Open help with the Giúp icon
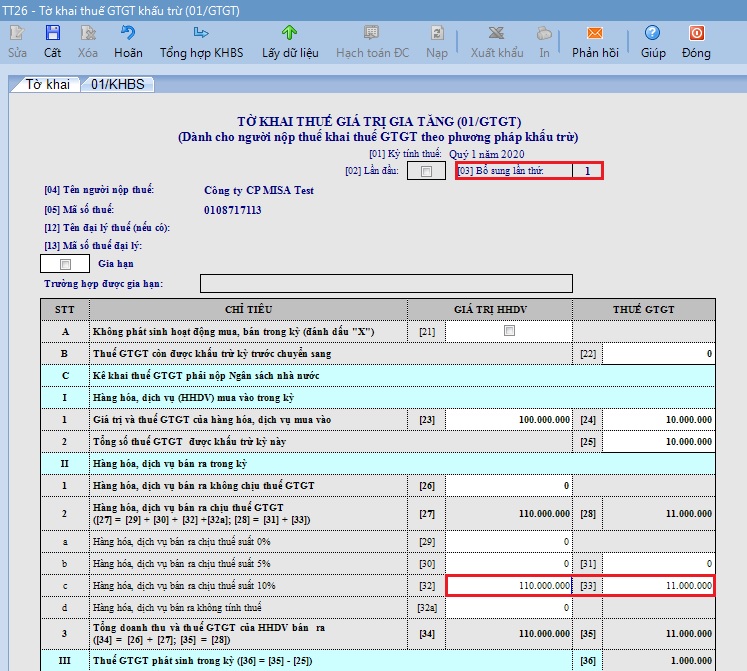 coord(652,33)
